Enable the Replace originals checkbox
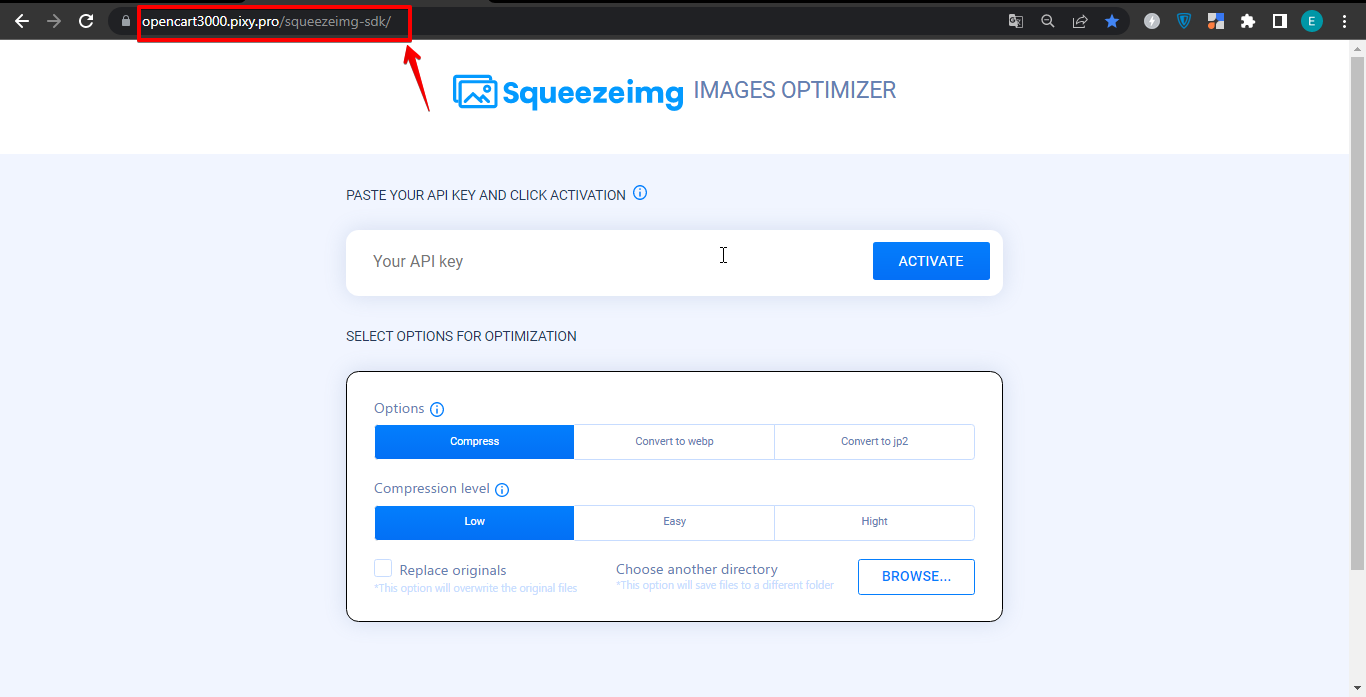The width and height of the screenshot is (1366, 697). [x=383, y=569]
